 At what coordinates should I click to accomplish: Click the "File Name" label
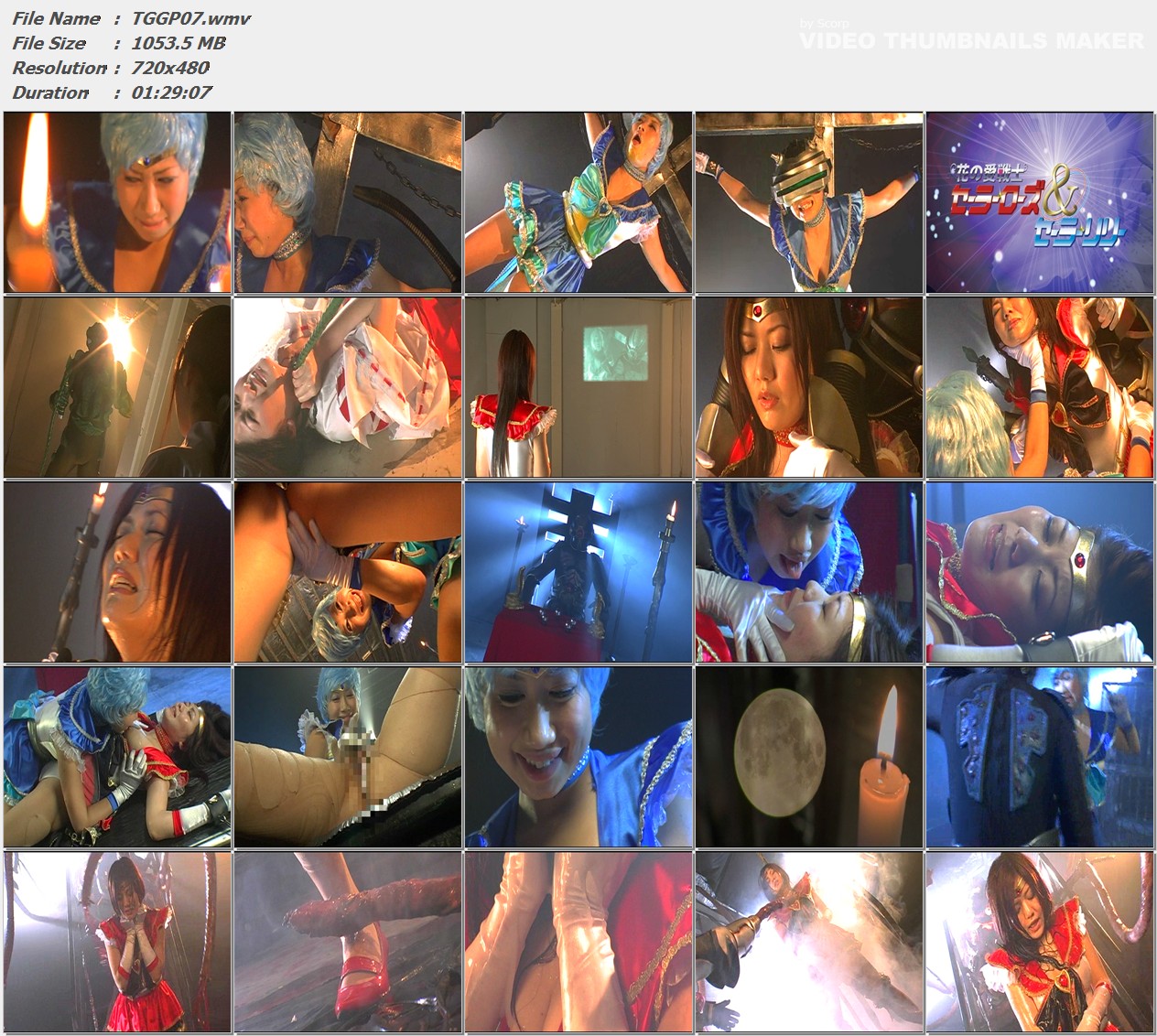(x=57, y=18)
